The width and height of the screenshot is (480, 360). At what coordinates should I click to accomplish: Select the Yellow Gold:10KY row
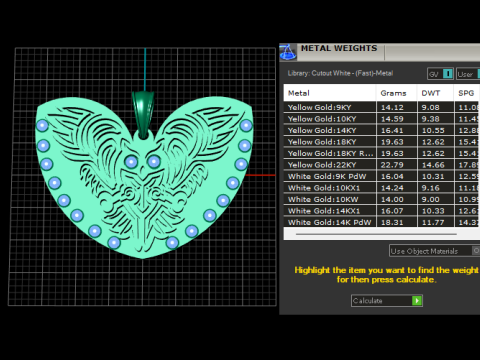[382, 119]
